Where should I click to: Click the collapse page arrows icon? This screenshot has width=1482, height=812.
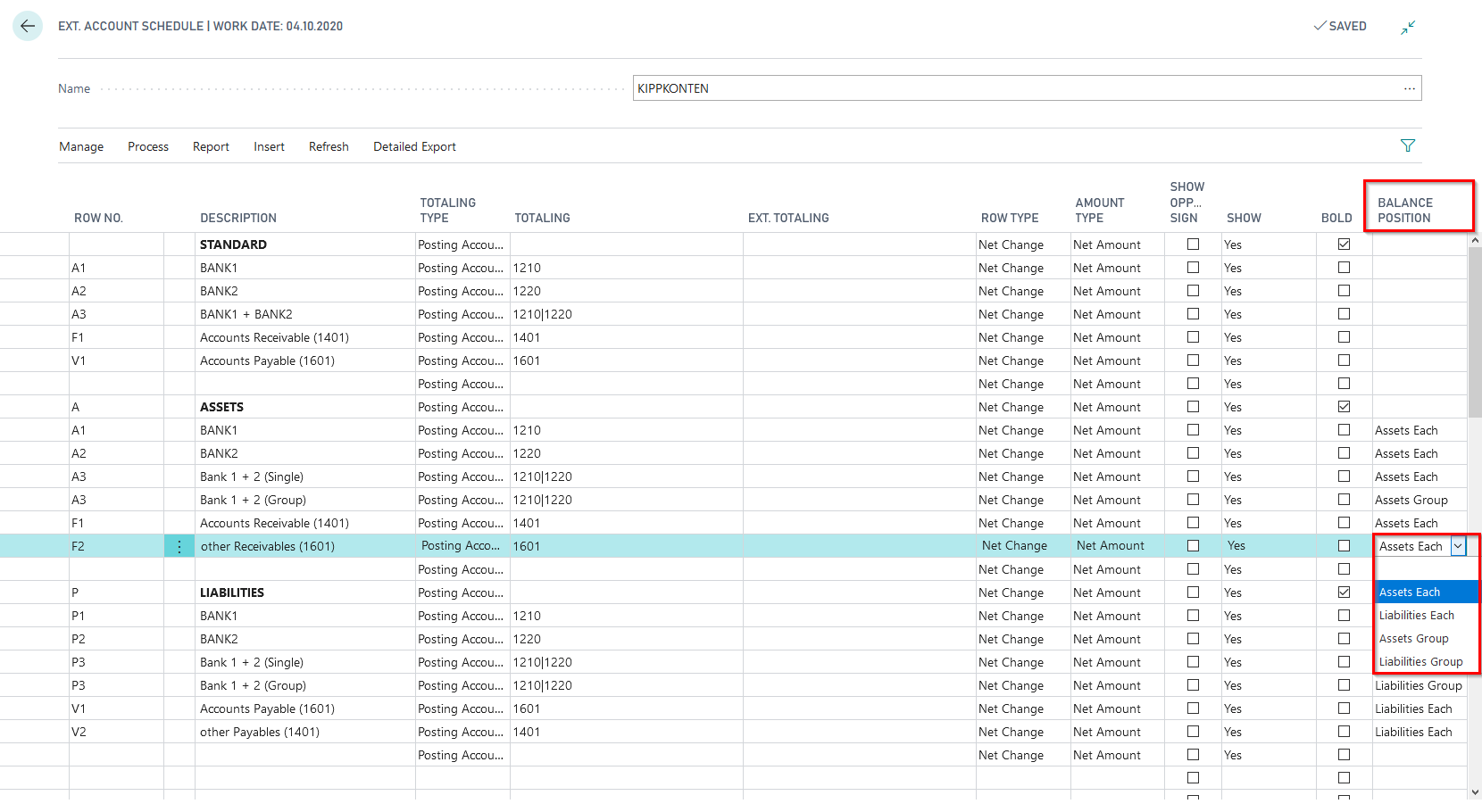(1408, 28)
